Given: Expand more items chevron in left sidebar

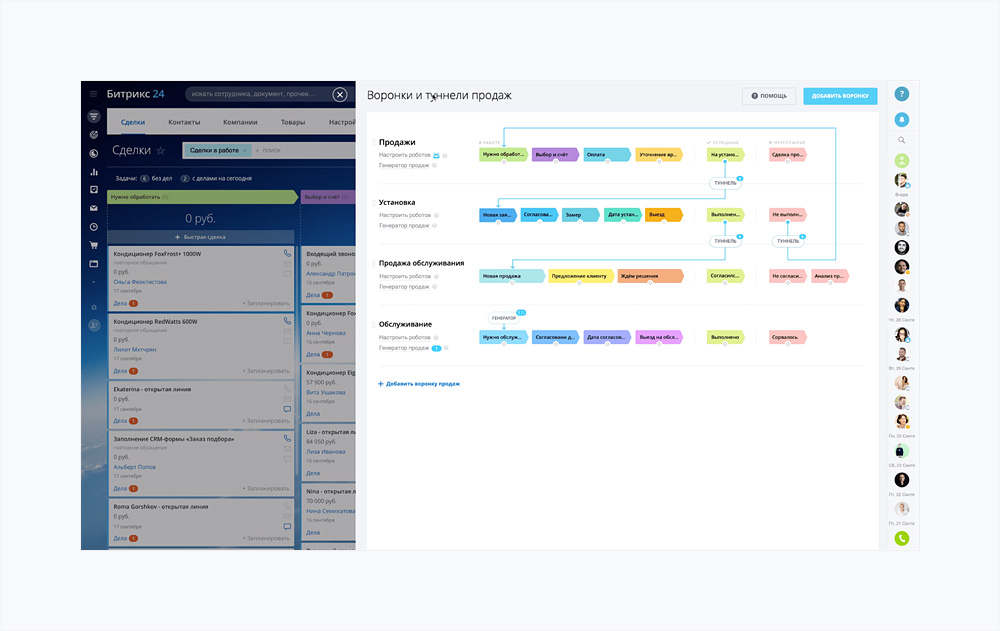Looking at the screenshot, I should point(94,282).
